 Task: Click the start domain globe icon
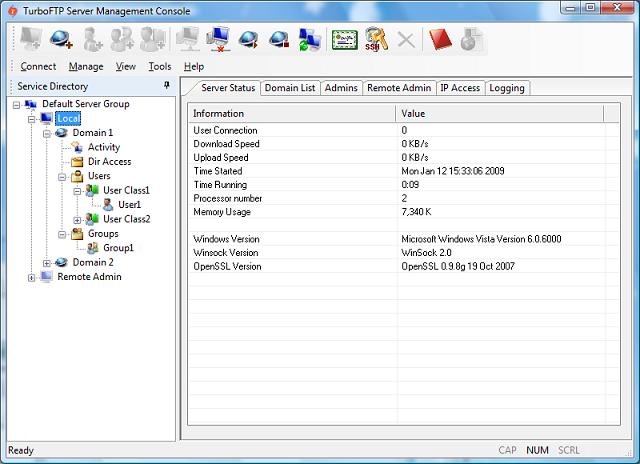(x=249, y=39)
